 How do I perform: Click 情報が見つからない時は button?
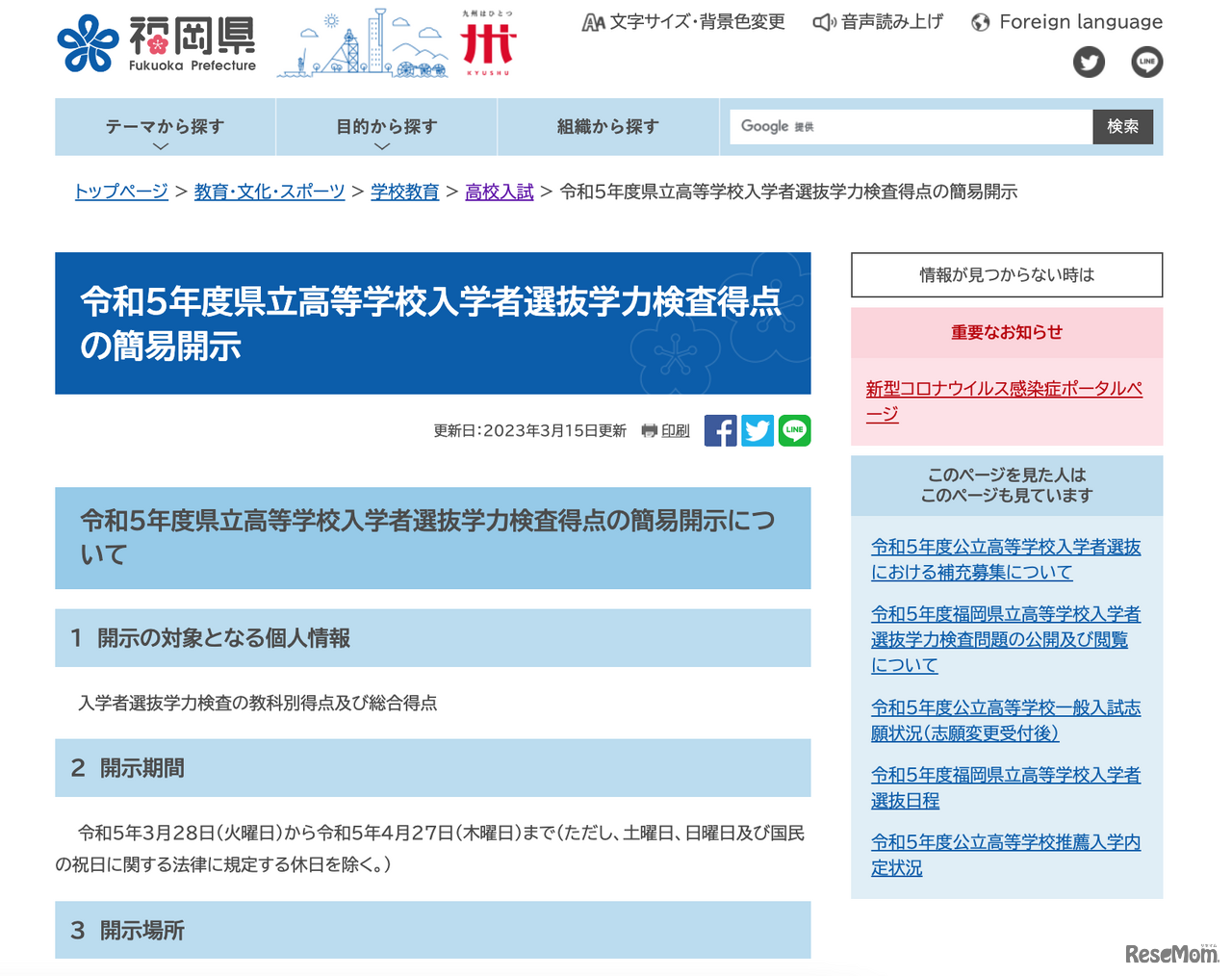[1007, 275]
